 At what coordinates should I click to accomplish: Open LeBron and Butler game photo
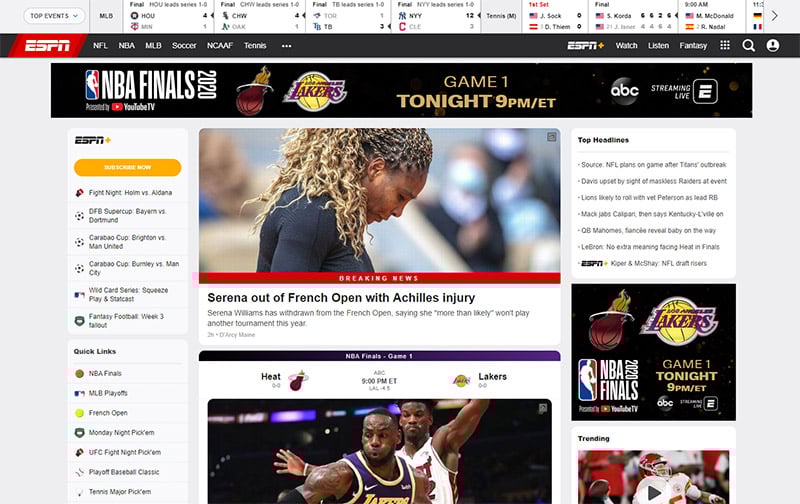point(380,451)
